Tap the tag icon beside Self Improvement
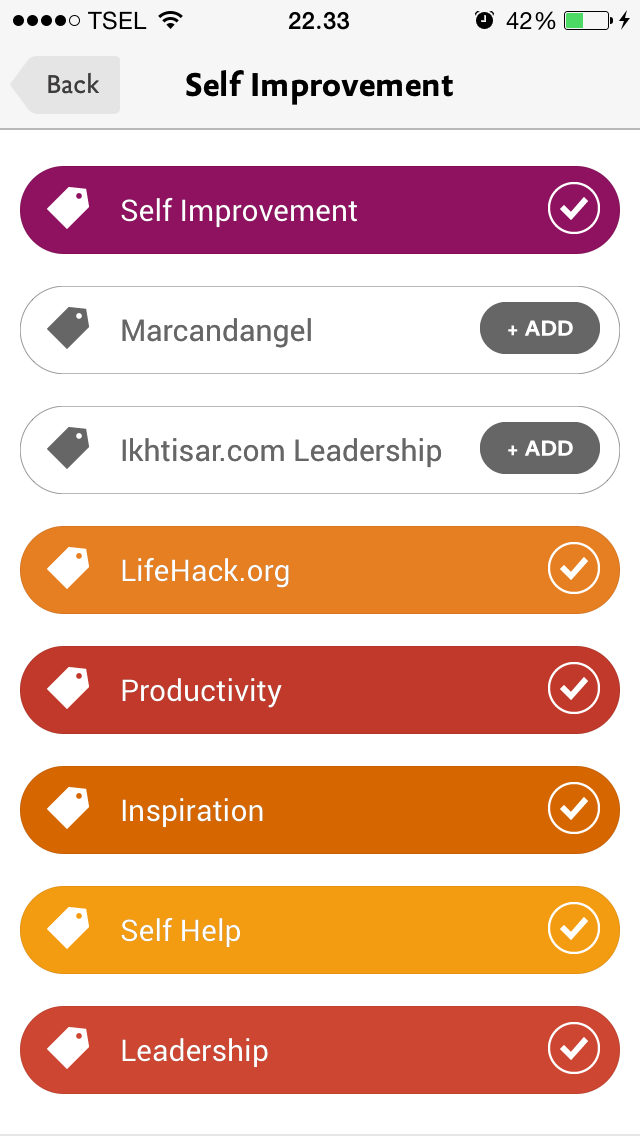The width and height of the screenshot is (640, 1136). tap(68, 208)
